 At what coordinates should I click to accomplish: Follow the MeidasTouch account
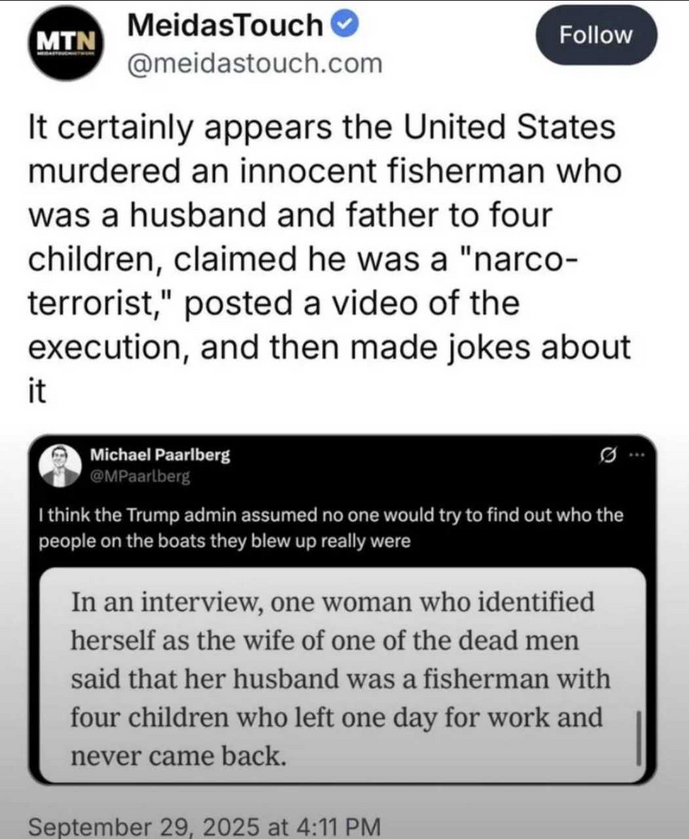(596, 35)
